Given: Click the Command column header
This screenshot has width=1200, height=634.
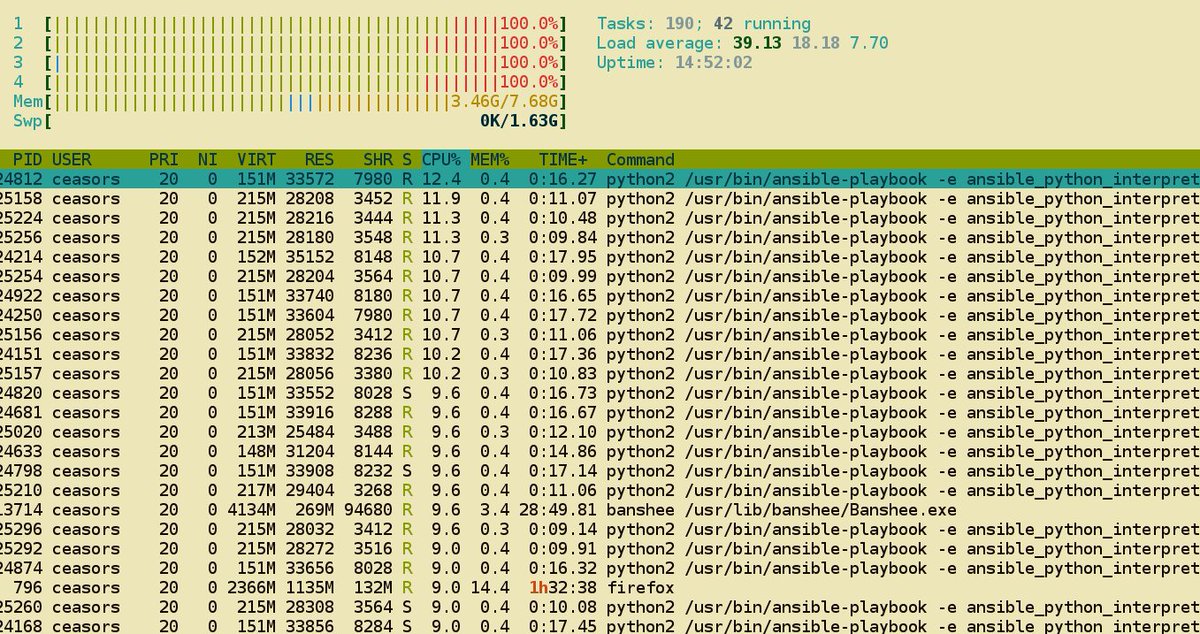Looking at the screenshot, I should coord(641,159).
